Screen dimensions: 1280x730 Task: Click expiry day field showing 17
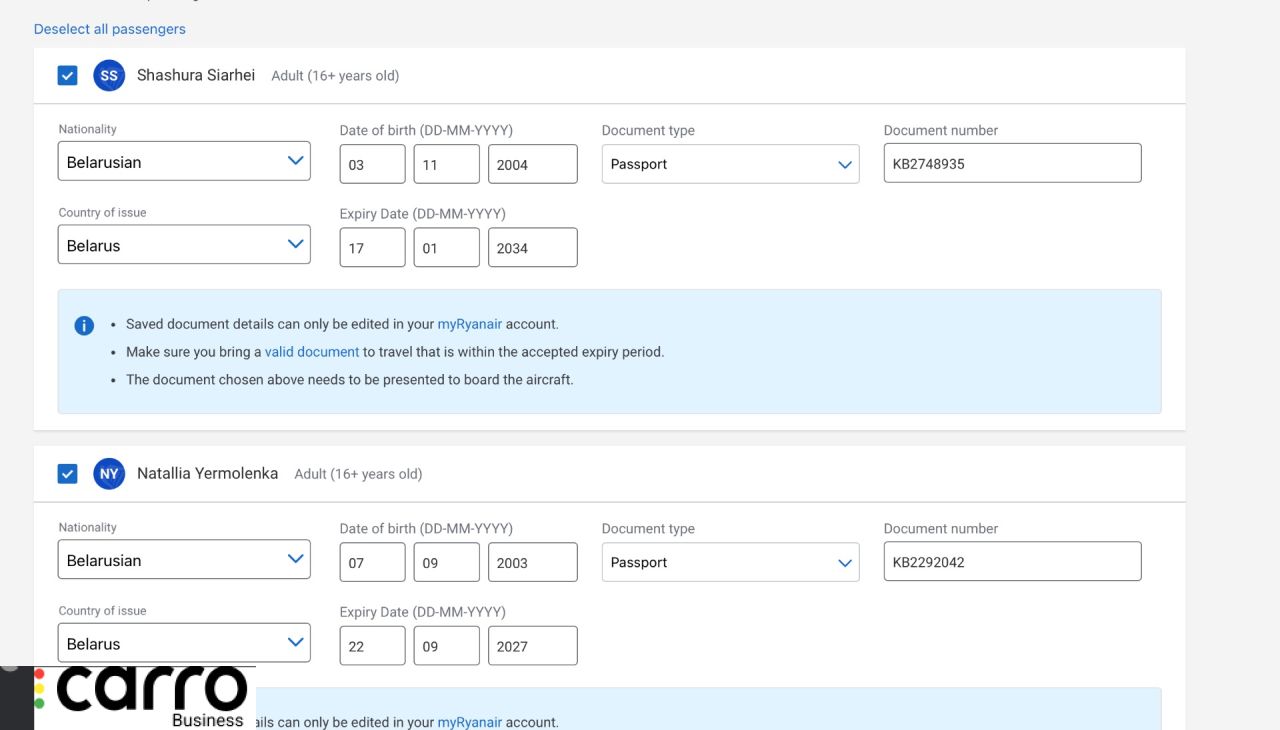click(372, 248)
